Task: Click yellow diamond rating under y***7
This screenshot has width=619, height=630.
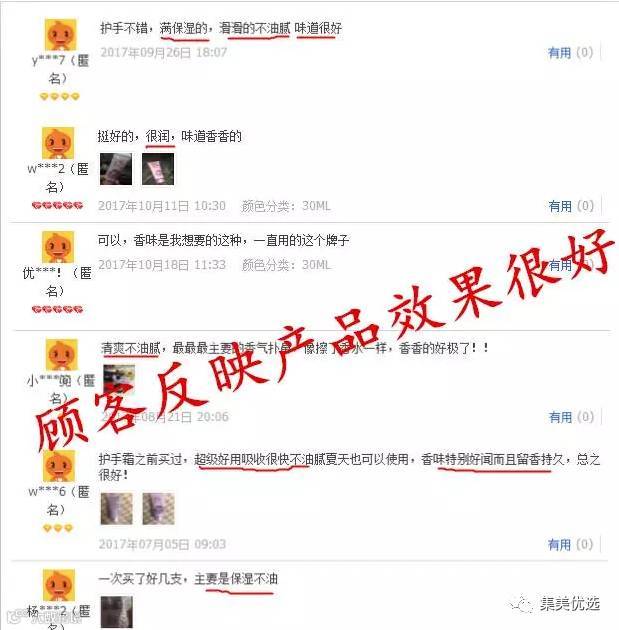Action: click(x=60, y=96)
